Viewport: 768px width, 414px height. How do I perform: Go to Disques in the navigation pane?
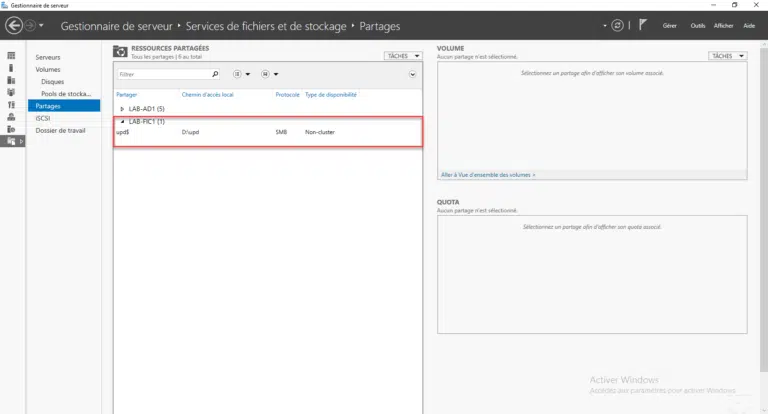click(x=53, y=82)
